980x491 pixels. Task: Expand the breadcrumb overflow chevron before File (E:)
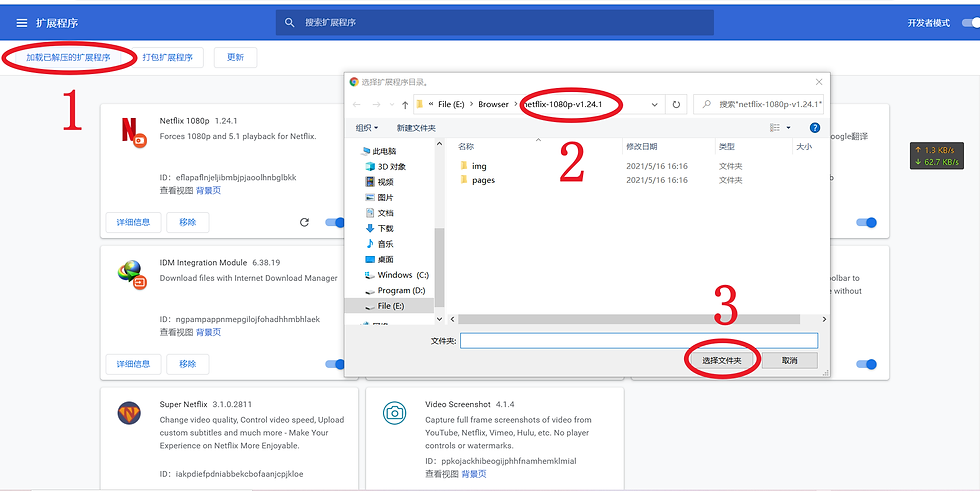(431, 104)
